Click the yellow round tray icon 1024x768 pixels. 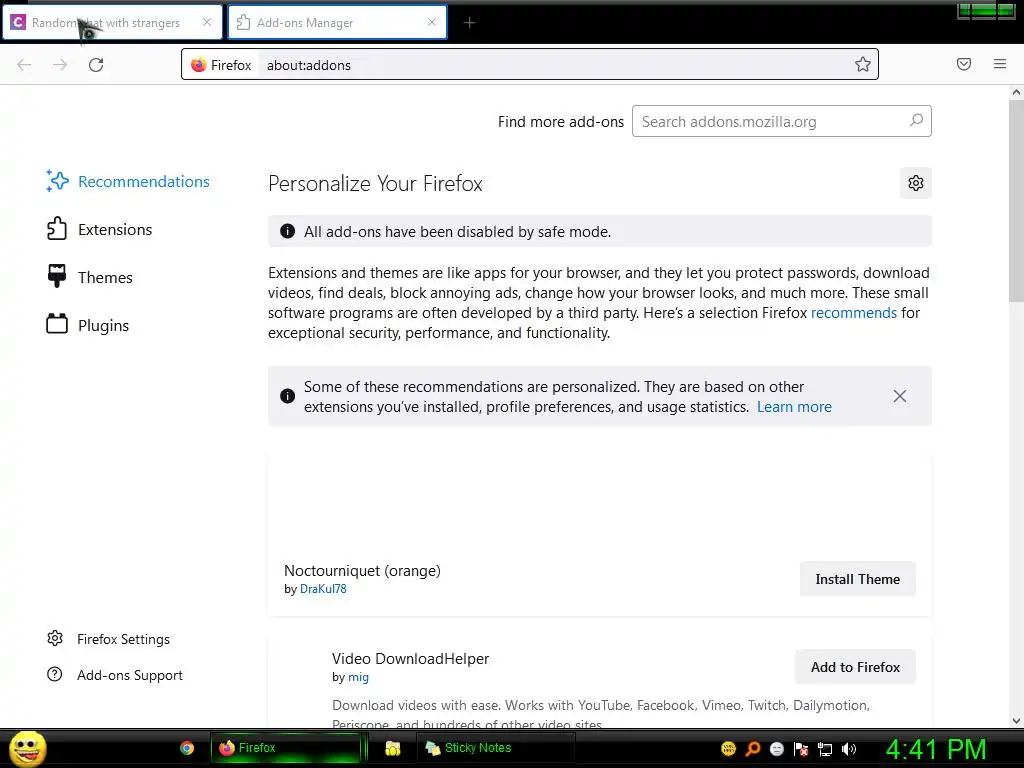pyautogui.click(x=728, y=748)
